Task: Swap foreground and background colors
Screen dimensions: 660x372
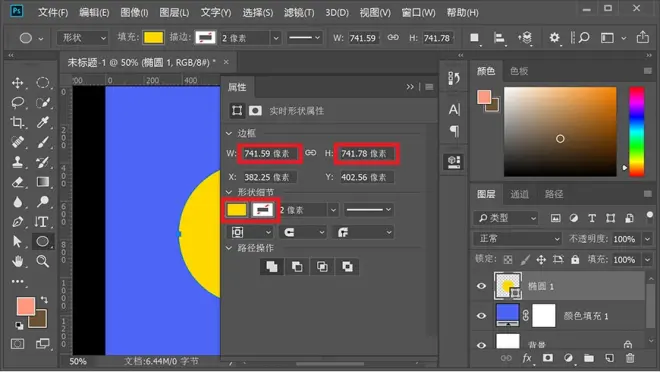Action: [x=44, y=300]
